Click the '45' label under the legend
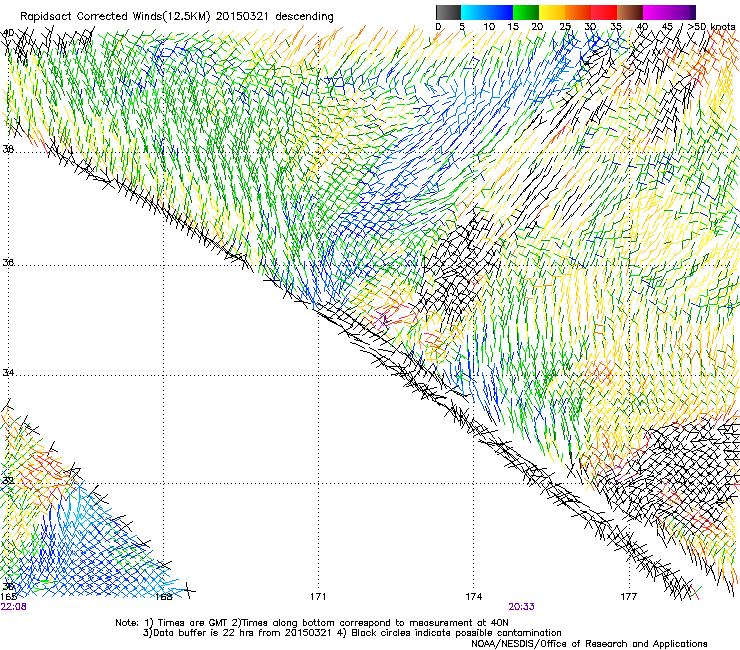 (667, 27)
